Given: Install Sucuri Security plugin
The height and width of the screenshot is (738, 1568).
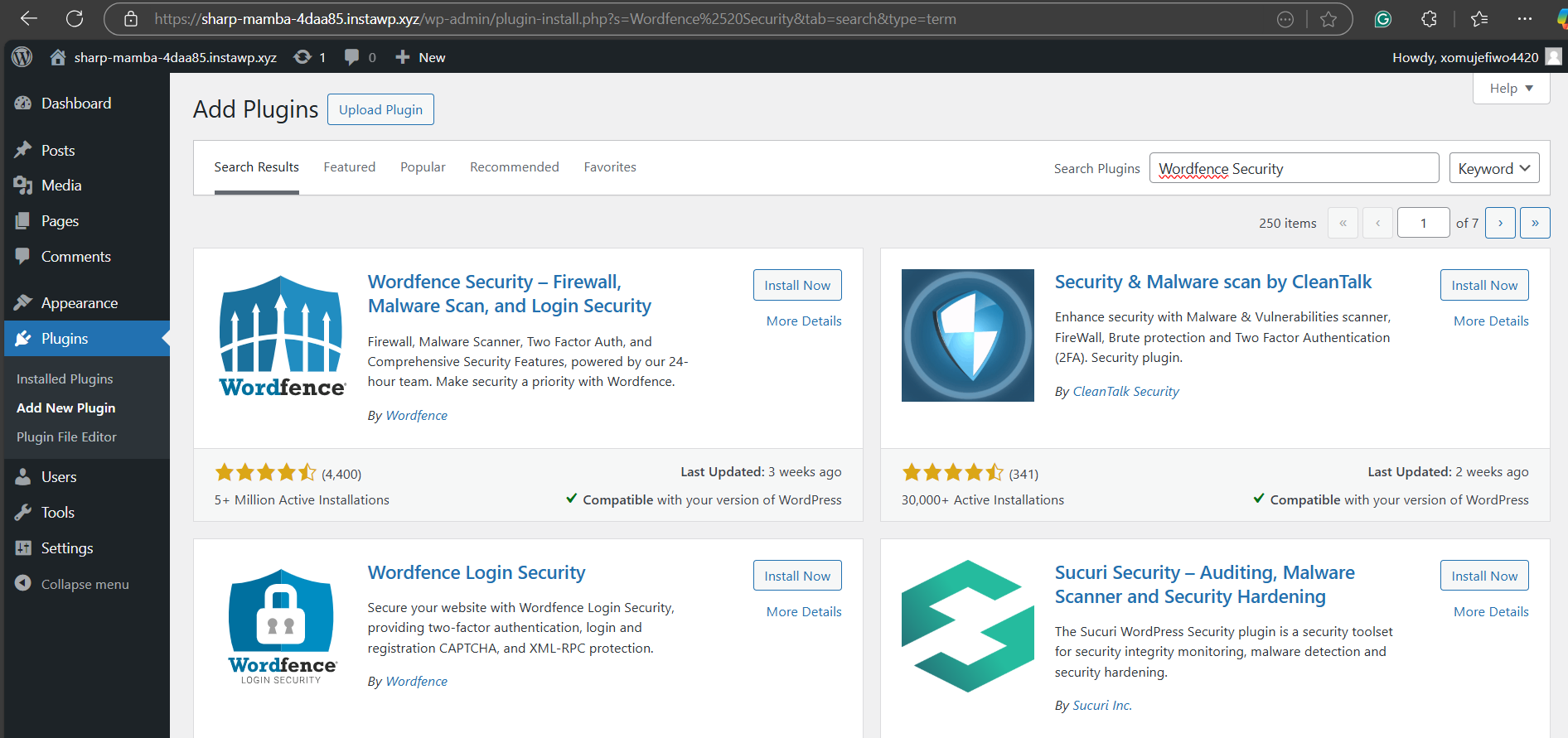Looking at the screenshot, I should click(x=1484, y=576).
